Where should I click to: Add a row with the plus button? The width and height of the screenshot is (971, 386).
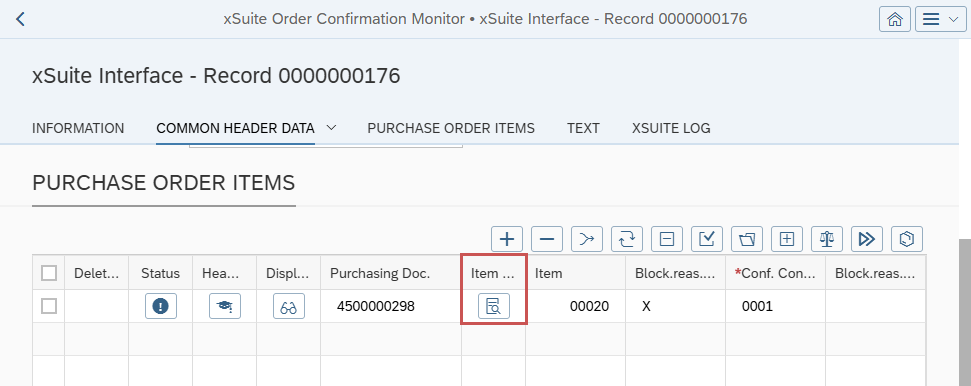tap(507, 239)
